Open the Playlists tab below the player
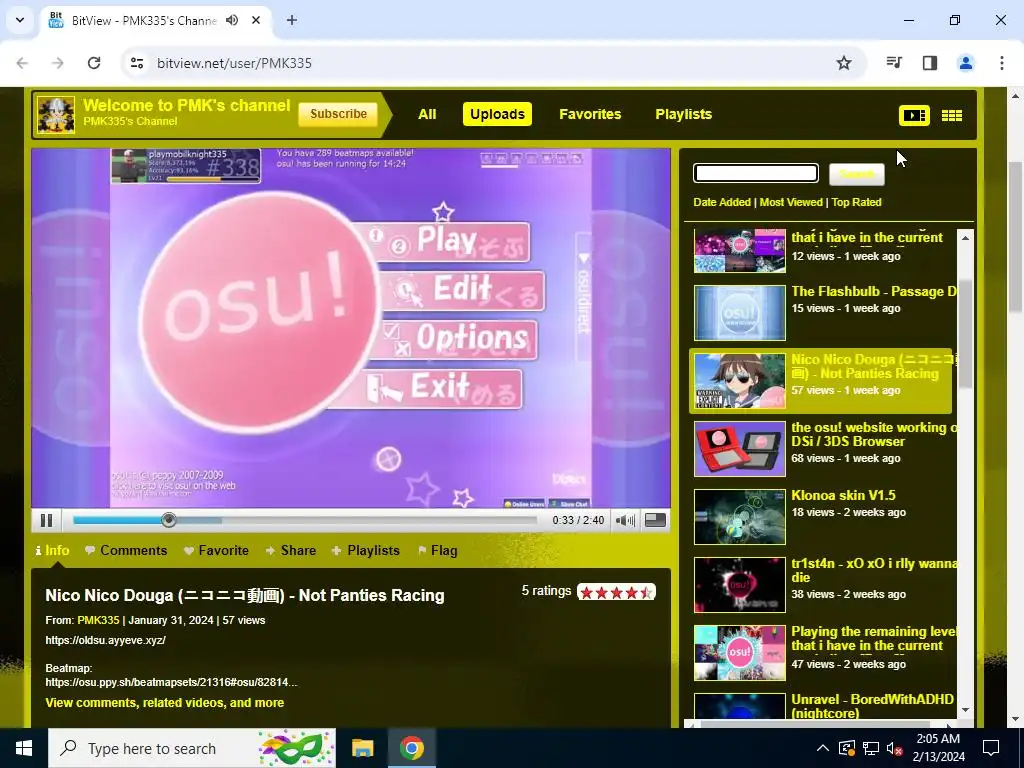The width and height of the screenshot is (1024, 768). (366, 551)
